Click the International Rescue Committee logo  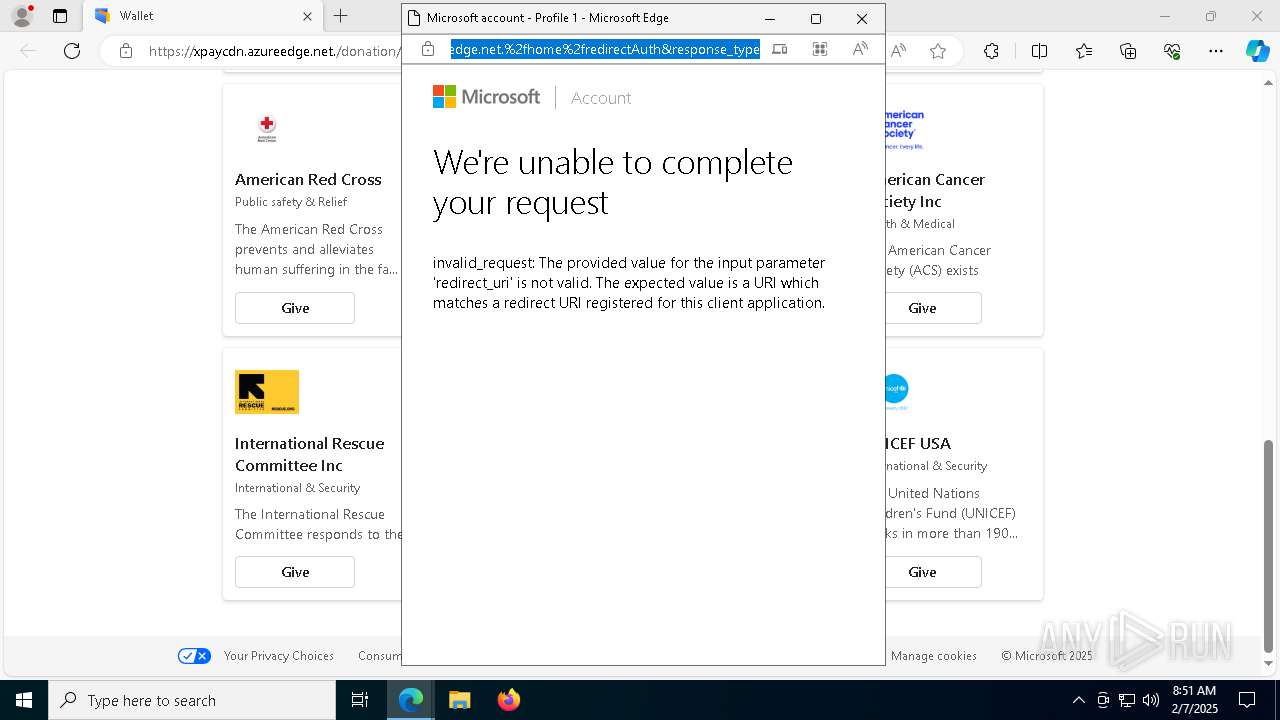click(x=267, y=392)
